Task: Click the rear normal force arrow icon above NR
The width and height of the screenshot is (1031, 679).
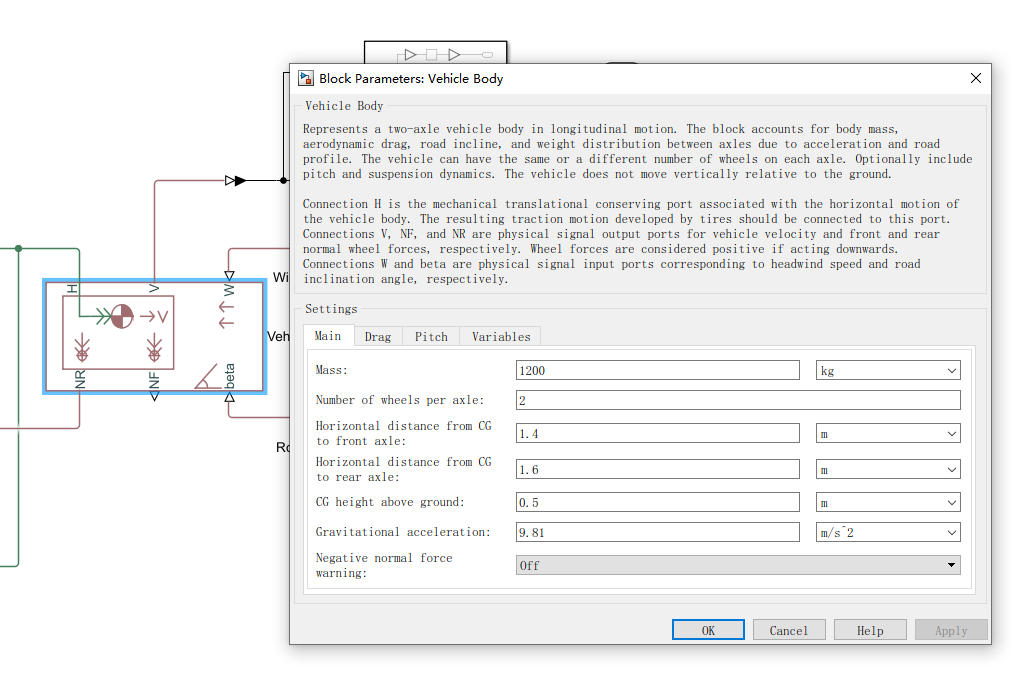Action: pos(82,348)
